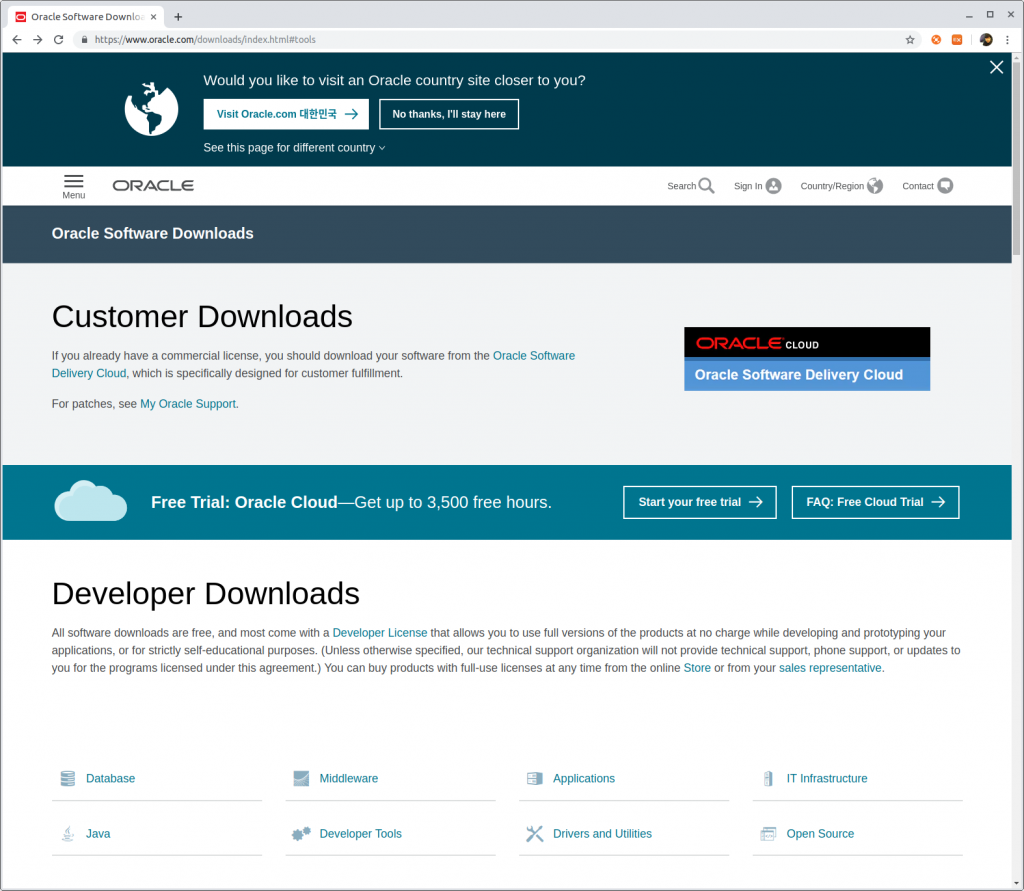
Task: Open the Java downloads link
Action: [x=98, y=834]
